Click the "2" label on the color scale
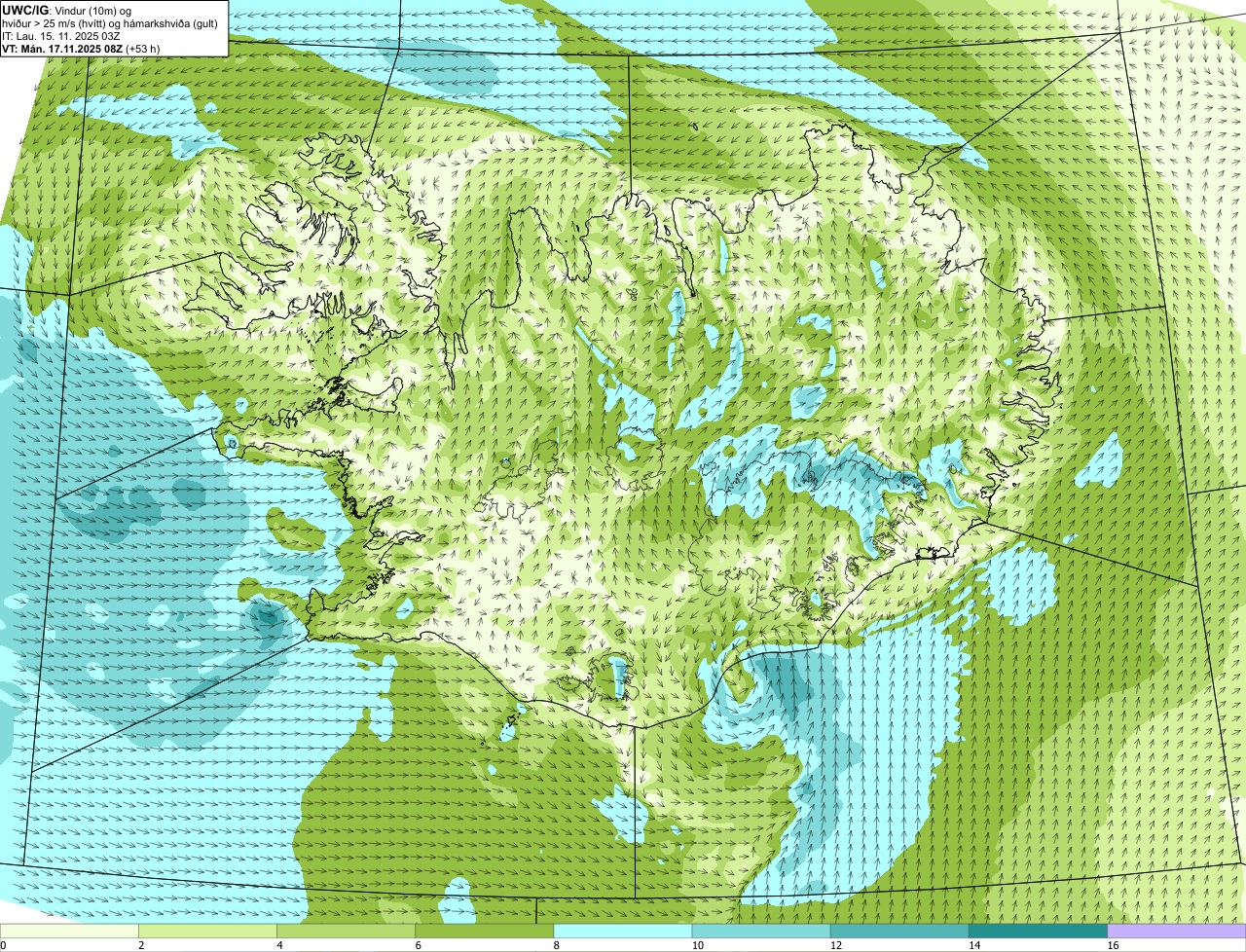This screenshot has height=952, width=1246. (x=141, y=945)
